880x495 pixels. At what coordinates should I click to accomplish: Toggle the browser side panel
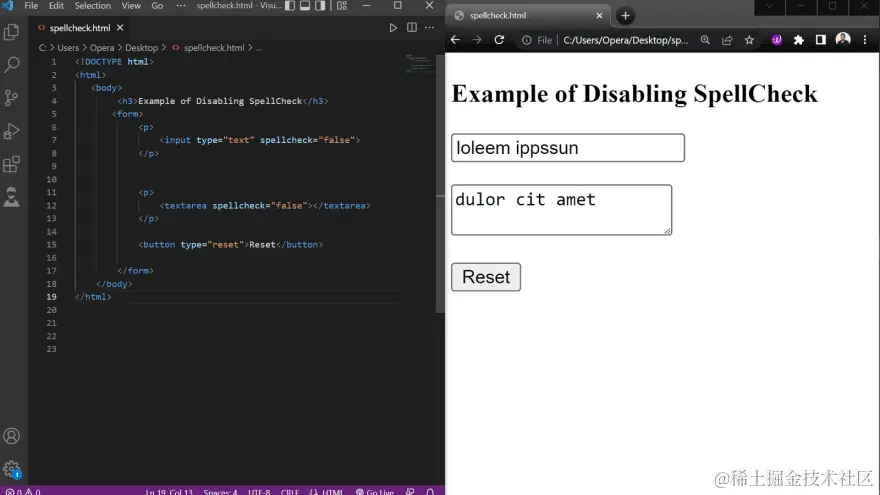point(821,40)
